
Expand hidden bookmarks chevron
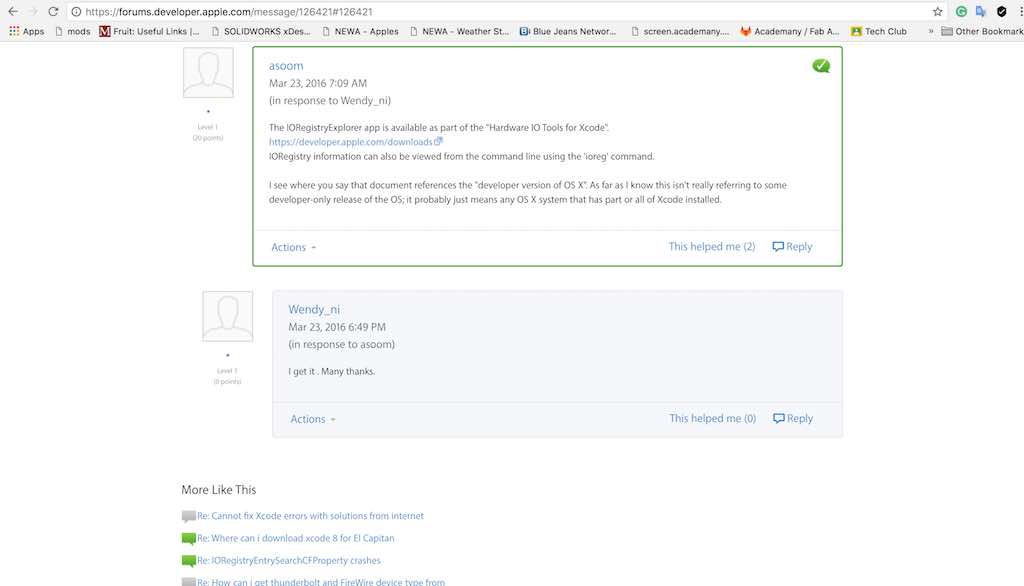point(931,31)
